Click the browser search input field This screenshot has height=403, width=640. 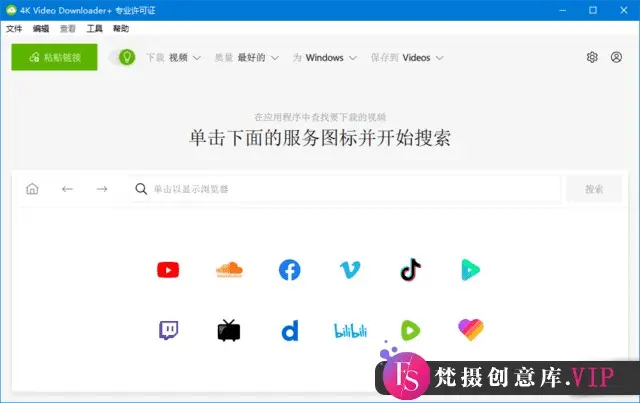[345, 189]
